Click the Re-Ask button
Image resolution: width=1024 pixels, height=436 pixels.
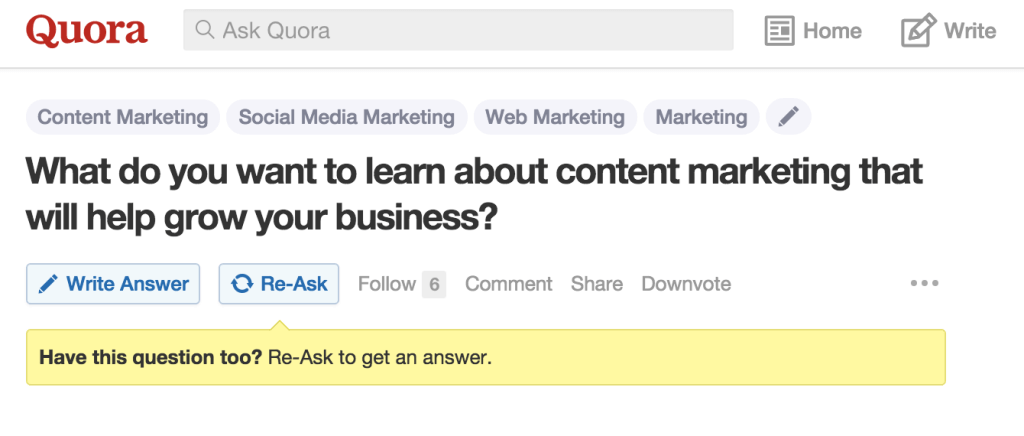pos(279,284)
